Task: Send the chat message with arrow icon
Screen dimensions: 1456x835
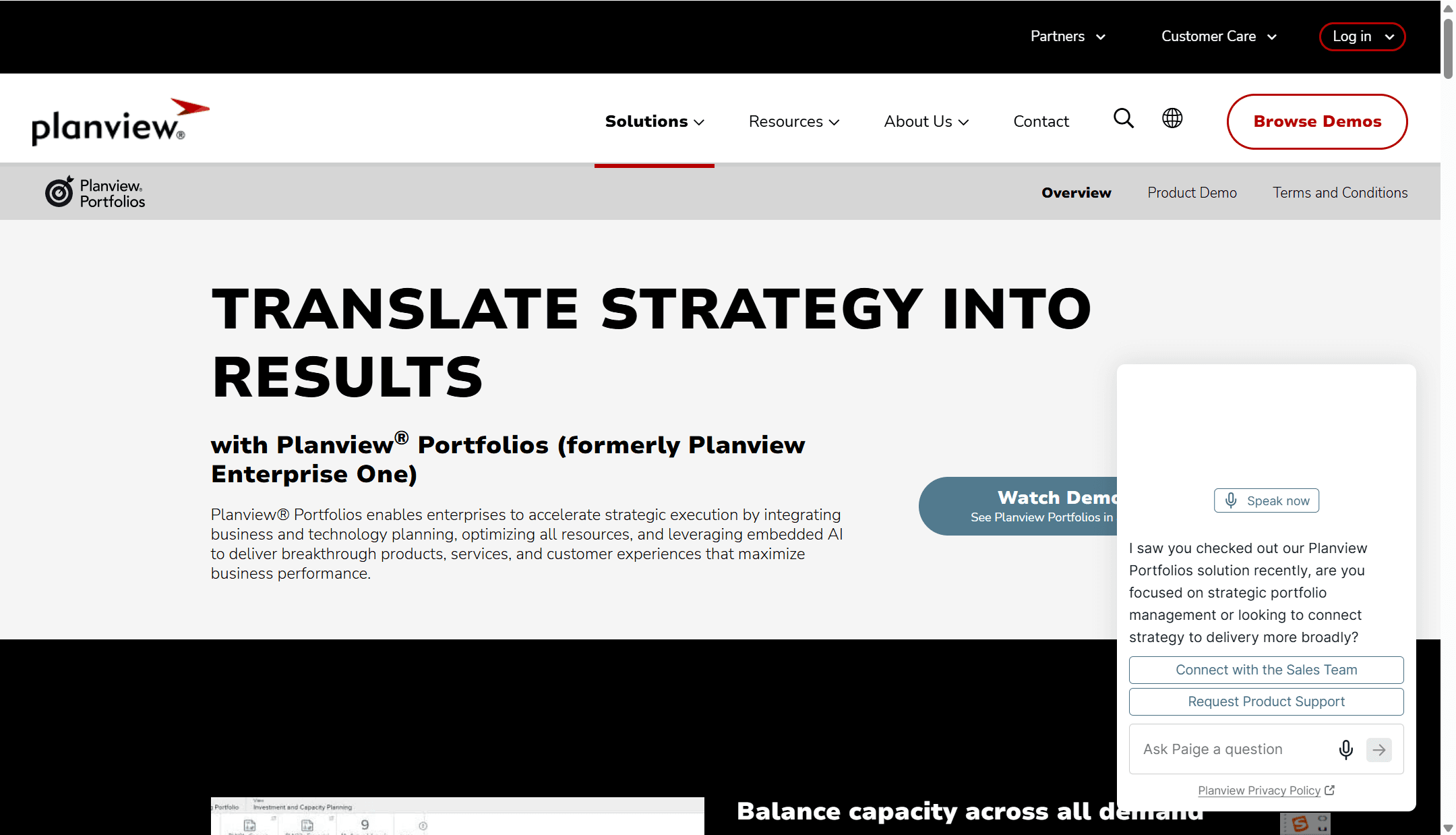Action: [1379, 749]
